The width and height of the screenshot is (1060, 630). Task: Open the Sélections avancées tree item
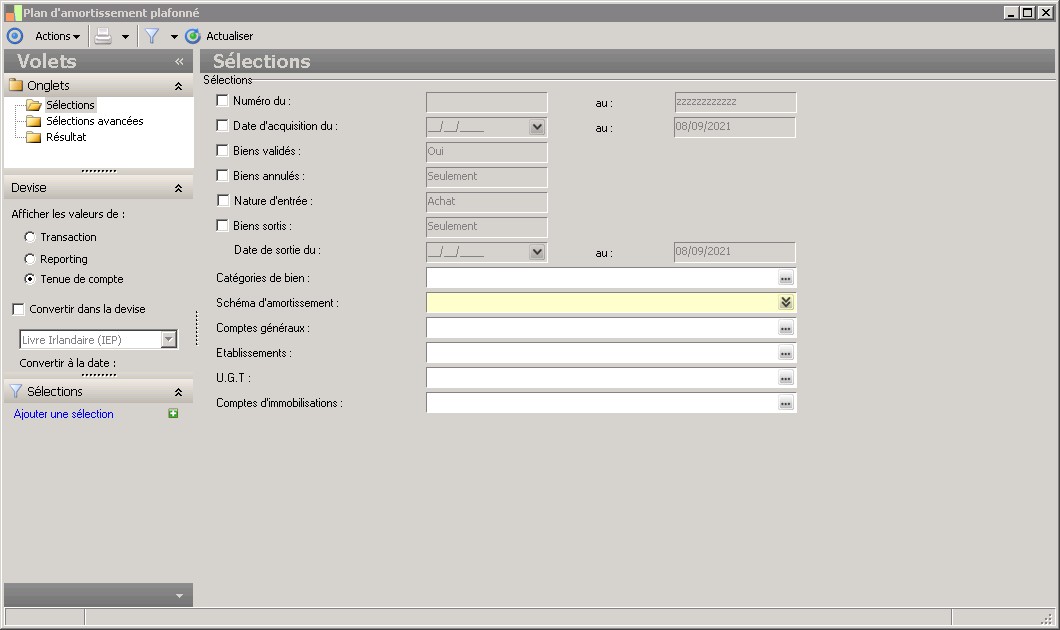click(x=95, y=121)
